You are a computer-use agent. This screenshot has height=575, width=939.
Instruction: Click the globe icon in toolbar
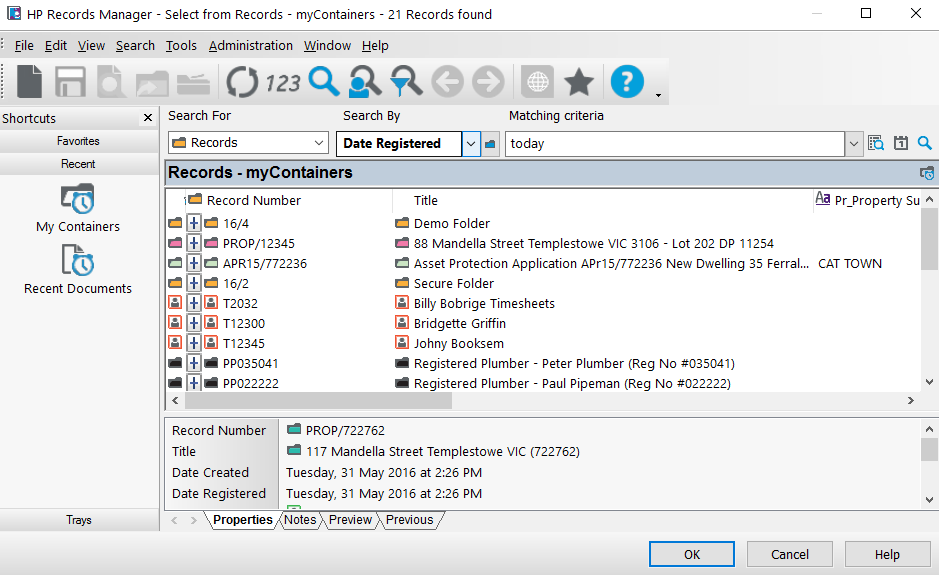[x=537, y=82]
